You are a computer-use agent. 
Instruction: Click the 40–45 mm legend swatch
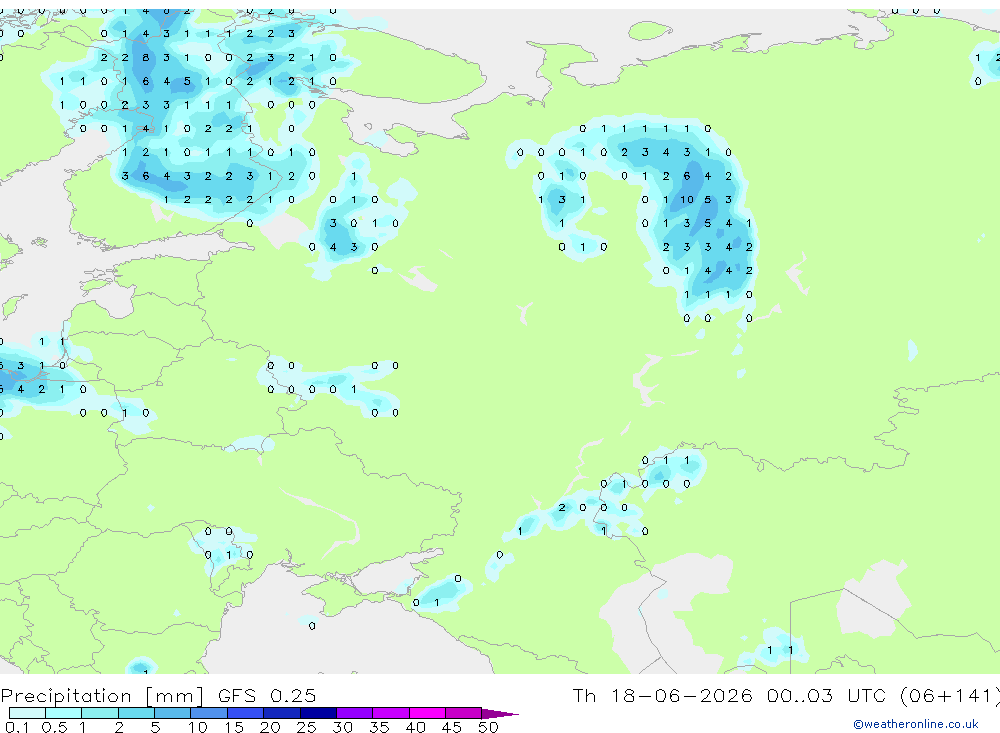tap(427, 713)
